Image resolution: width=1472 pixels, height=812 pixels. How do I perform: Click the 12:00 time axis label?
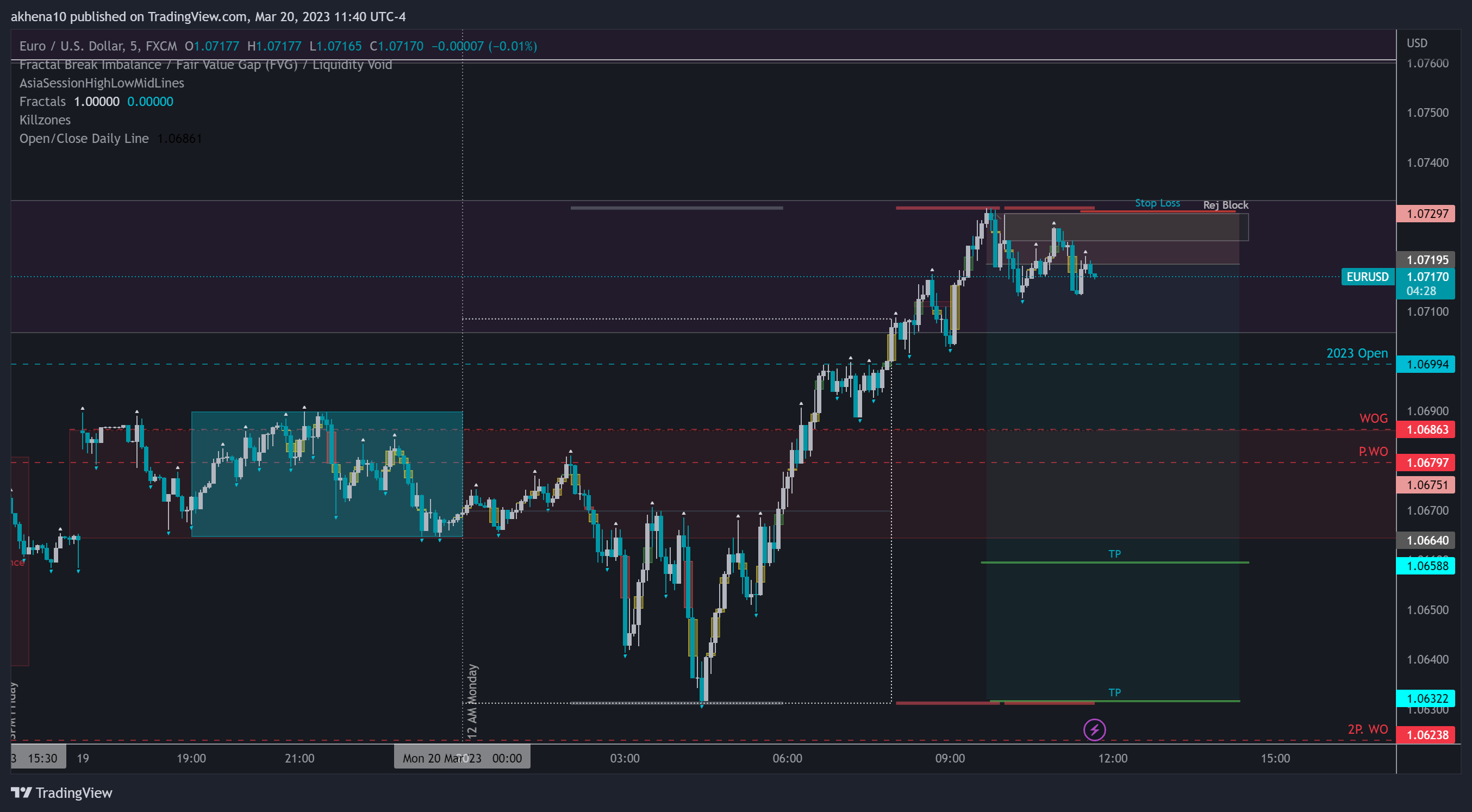pyautogui.click(x=1113, y=758)
